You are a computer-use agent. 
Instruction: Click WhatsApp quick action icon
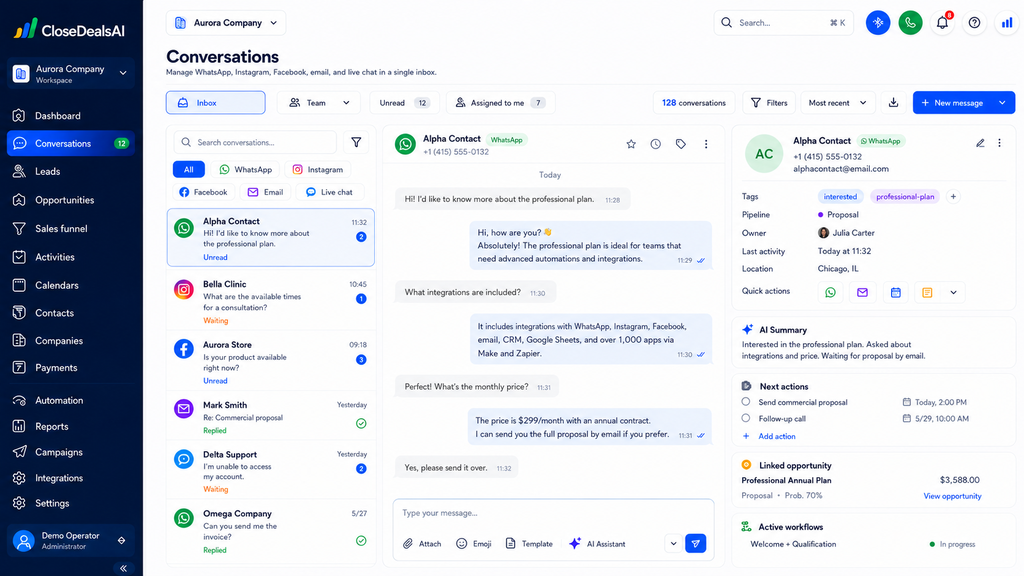830,293
